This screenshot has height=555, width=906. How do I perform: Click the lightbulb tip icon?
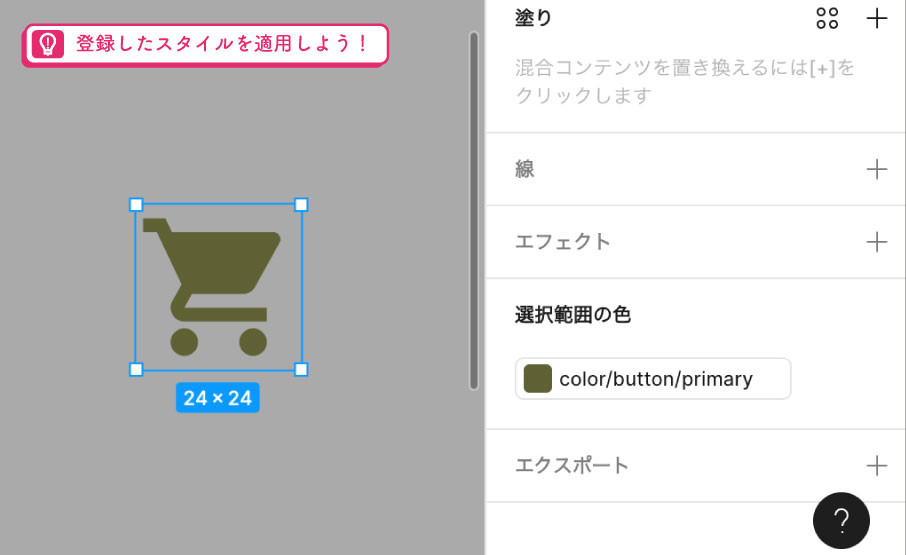[47, 44]
